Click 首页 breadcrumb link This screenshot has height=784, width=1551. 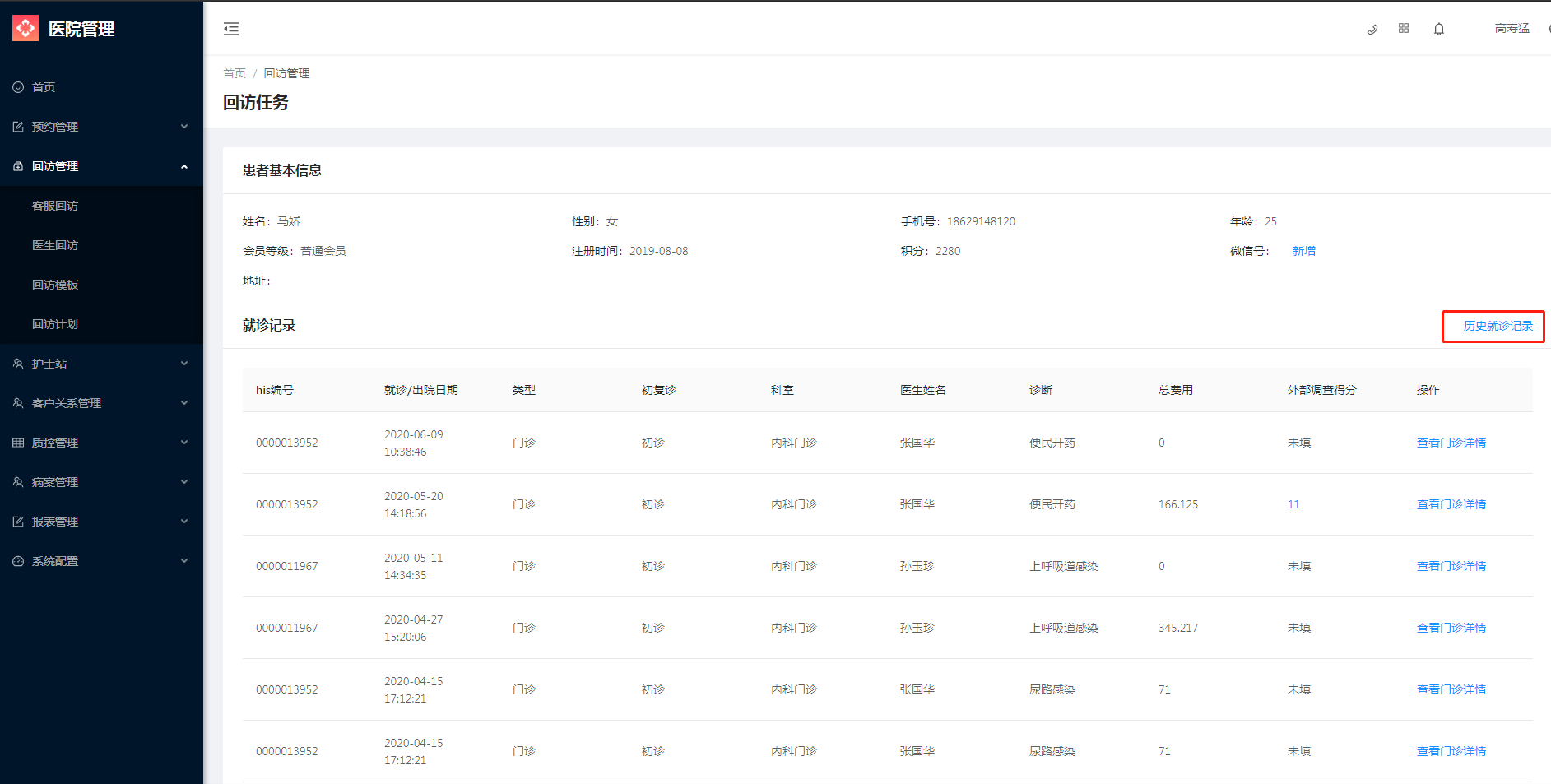coord(235,73)
